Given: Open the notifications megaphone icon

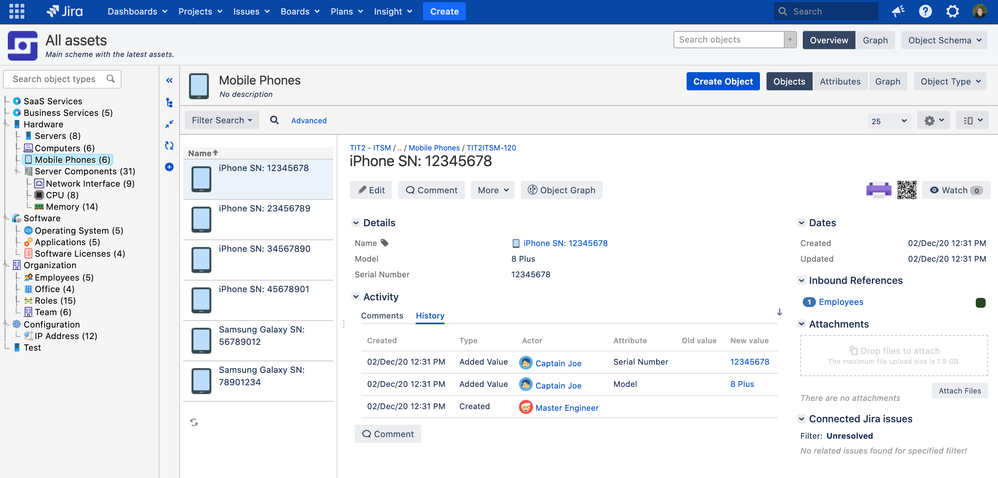Looking at the screenshot, I should pos(899,11).
